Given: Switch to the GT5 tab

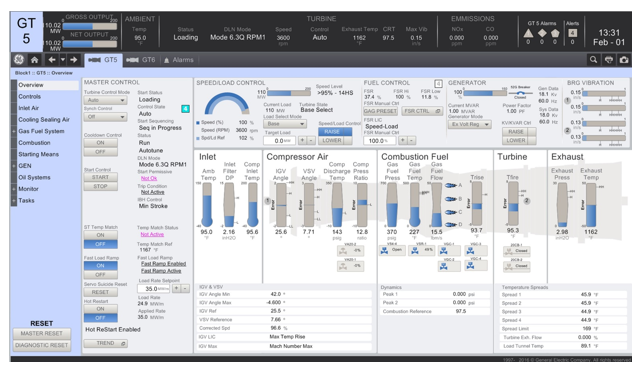Looking at the screenshot, I should tap(103, 60).
